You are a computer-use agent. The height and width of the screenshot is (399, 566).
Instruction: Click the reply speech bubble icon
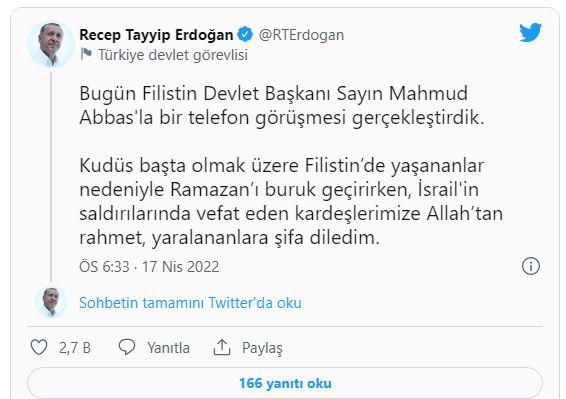click(x=127, y=347)
